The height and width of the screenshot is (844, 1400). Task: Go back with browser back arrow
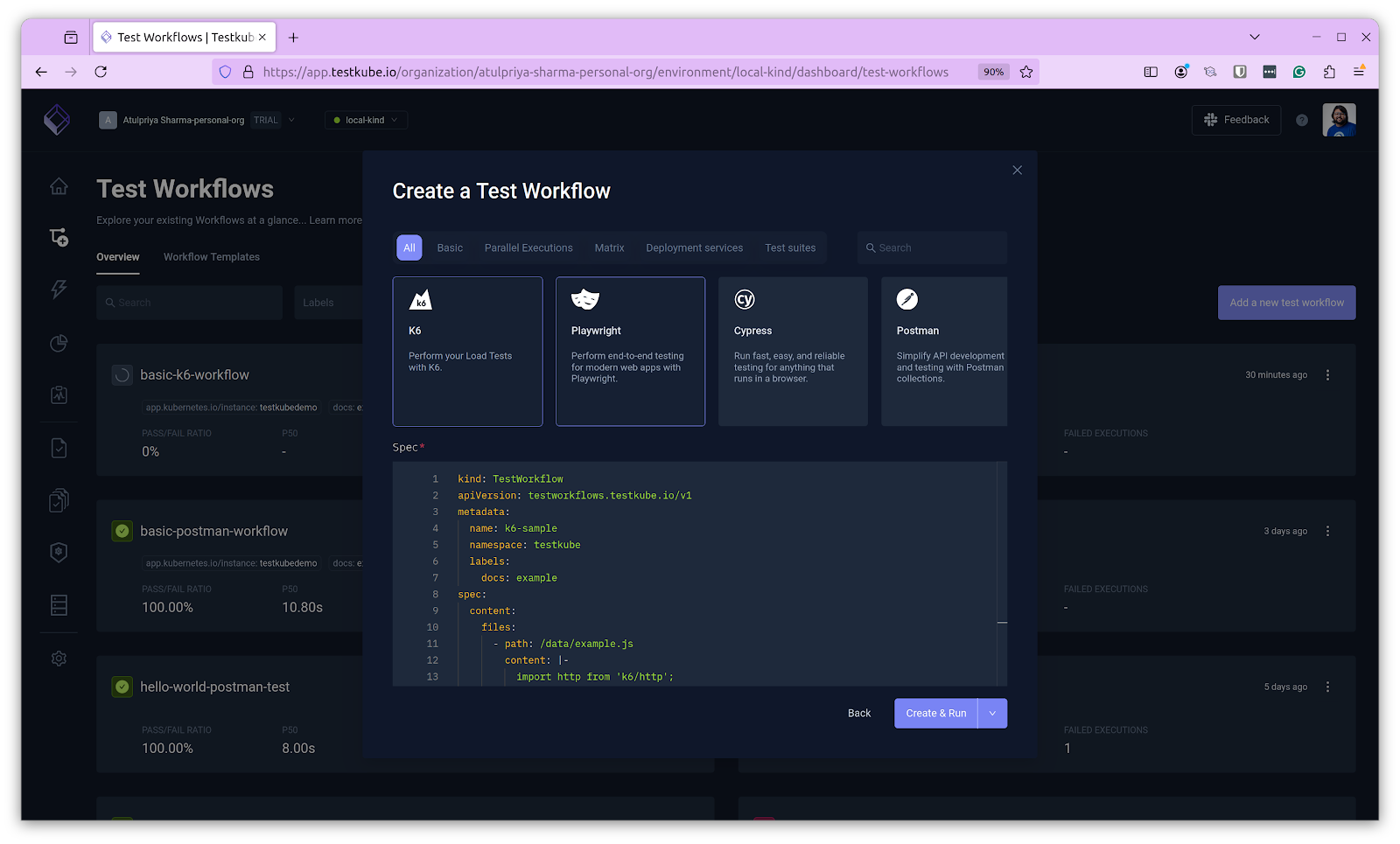coord(41,72)
